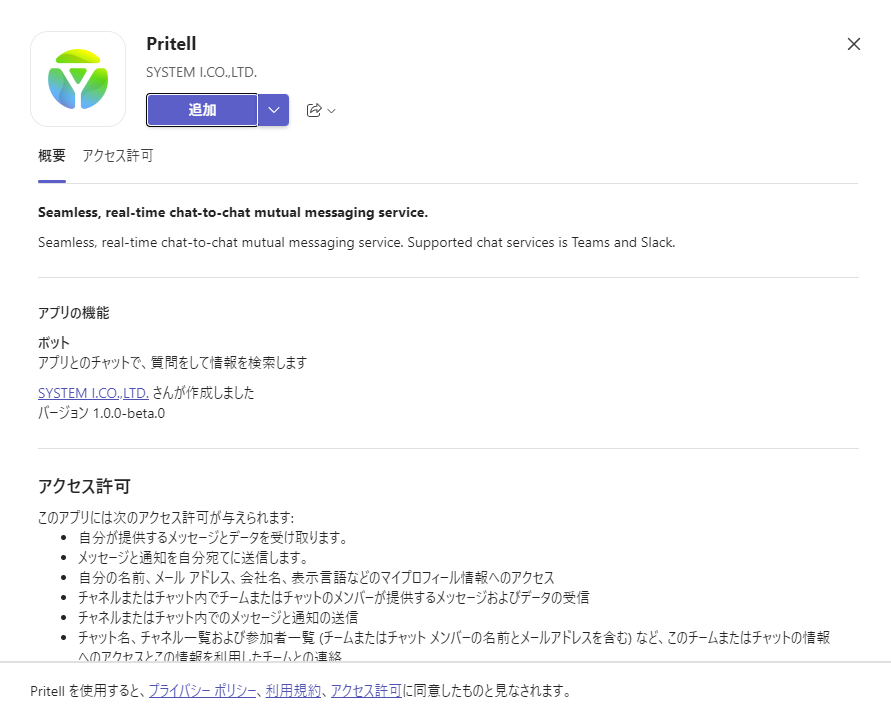
Task: Expand the share options chevron
Action: [332, 111]
